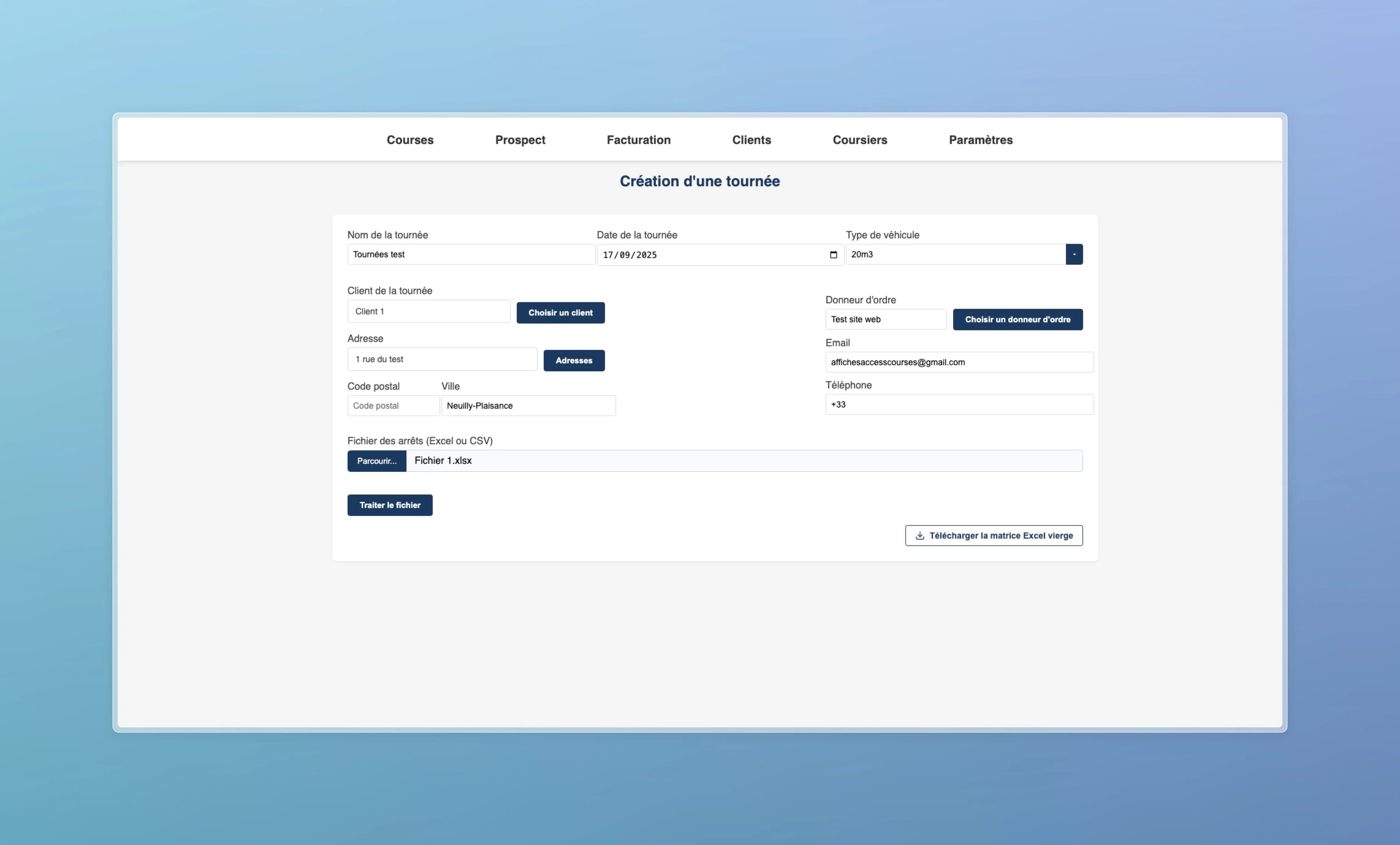Click the Adresses button
This screenshot has height=845, width=1400.
pos(573,361)
